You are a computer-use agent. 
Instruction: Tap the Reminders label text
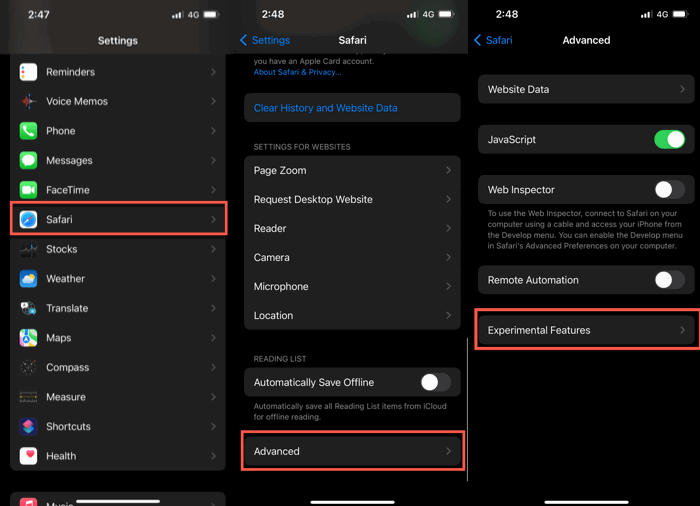71,72
